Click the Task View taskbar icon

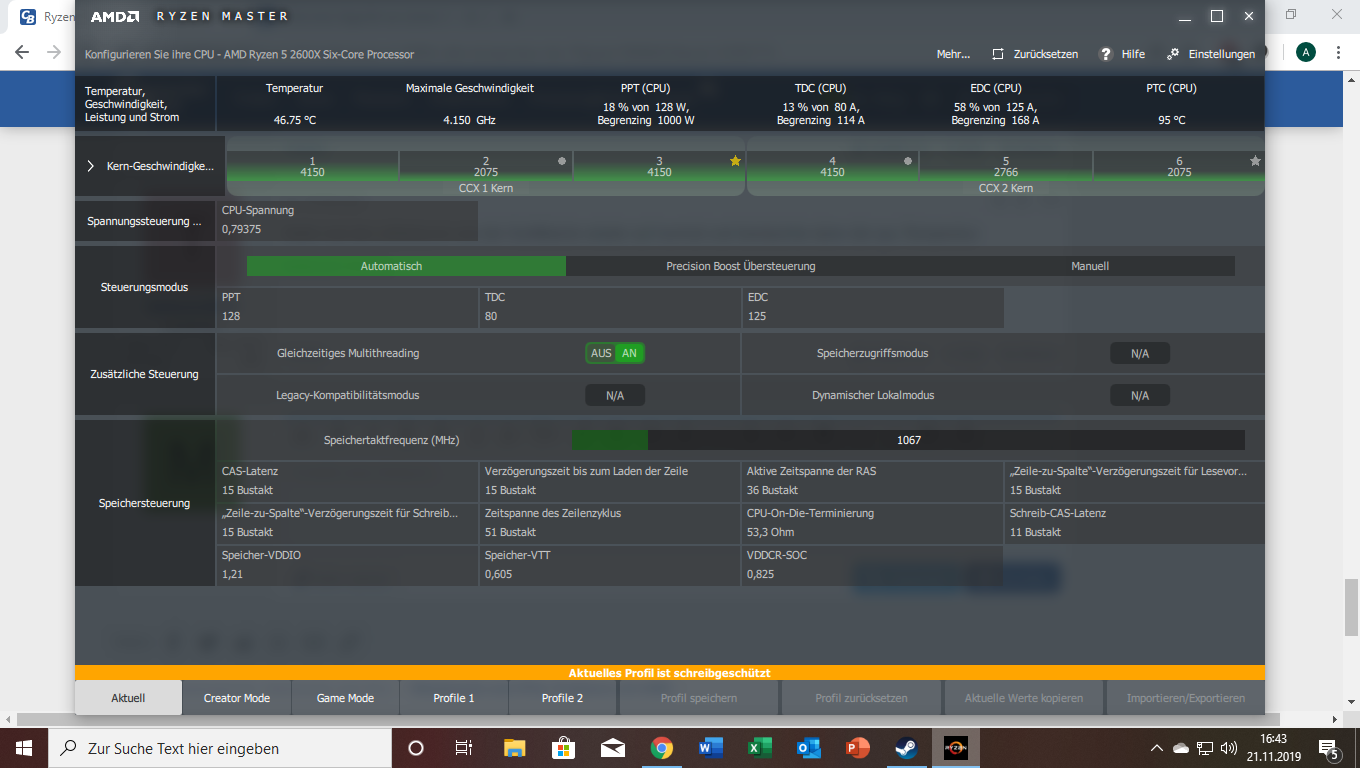click(x=464, y=748)
